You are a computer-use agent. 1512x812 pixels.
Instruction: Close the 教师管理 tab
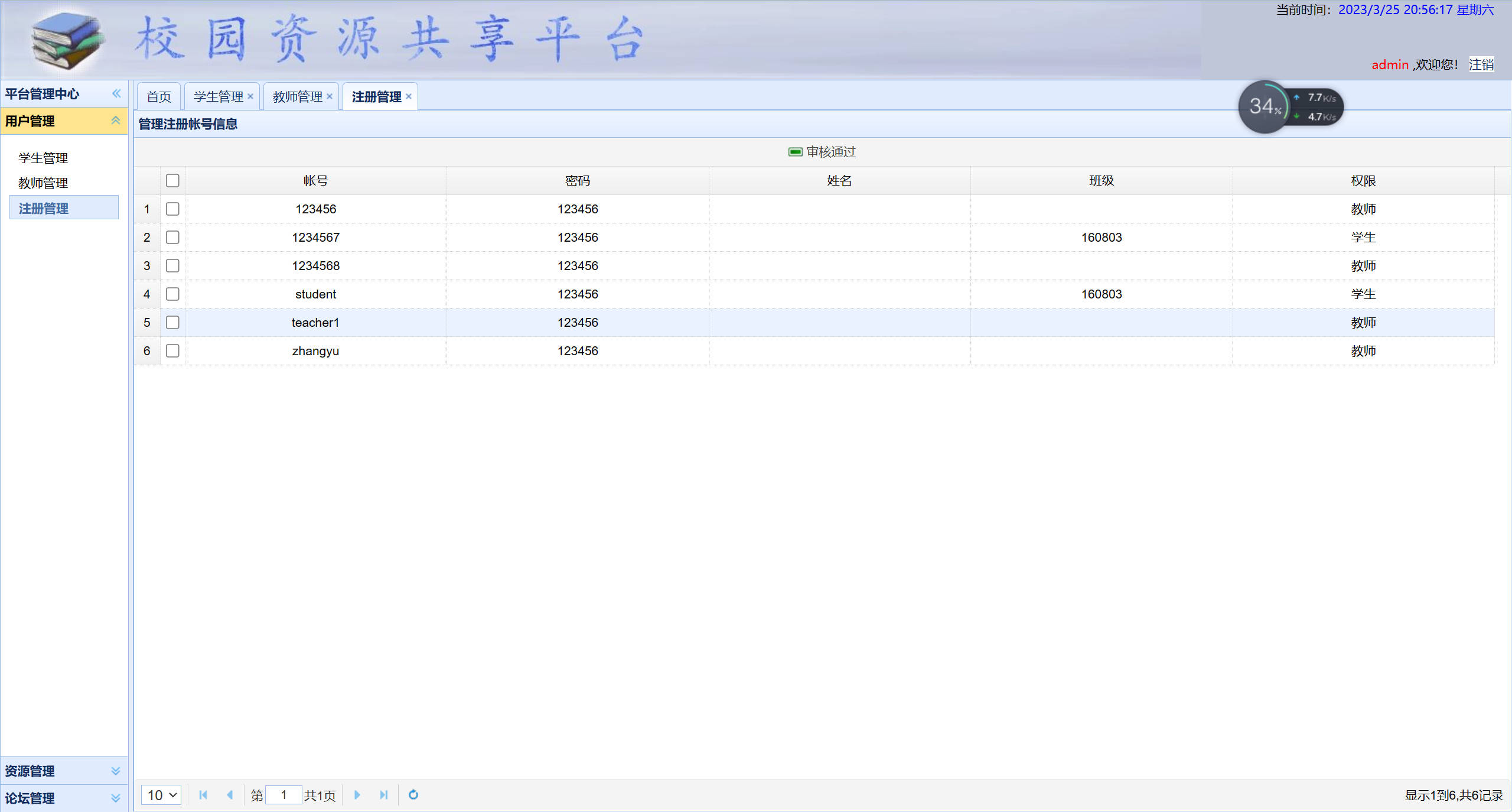330,96
